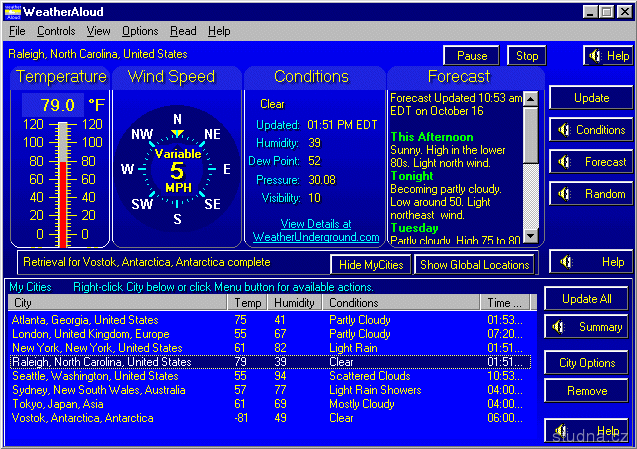Screen dimensions: 637x449
Task: Open the File menu
Action: click(x=17, y=31)
